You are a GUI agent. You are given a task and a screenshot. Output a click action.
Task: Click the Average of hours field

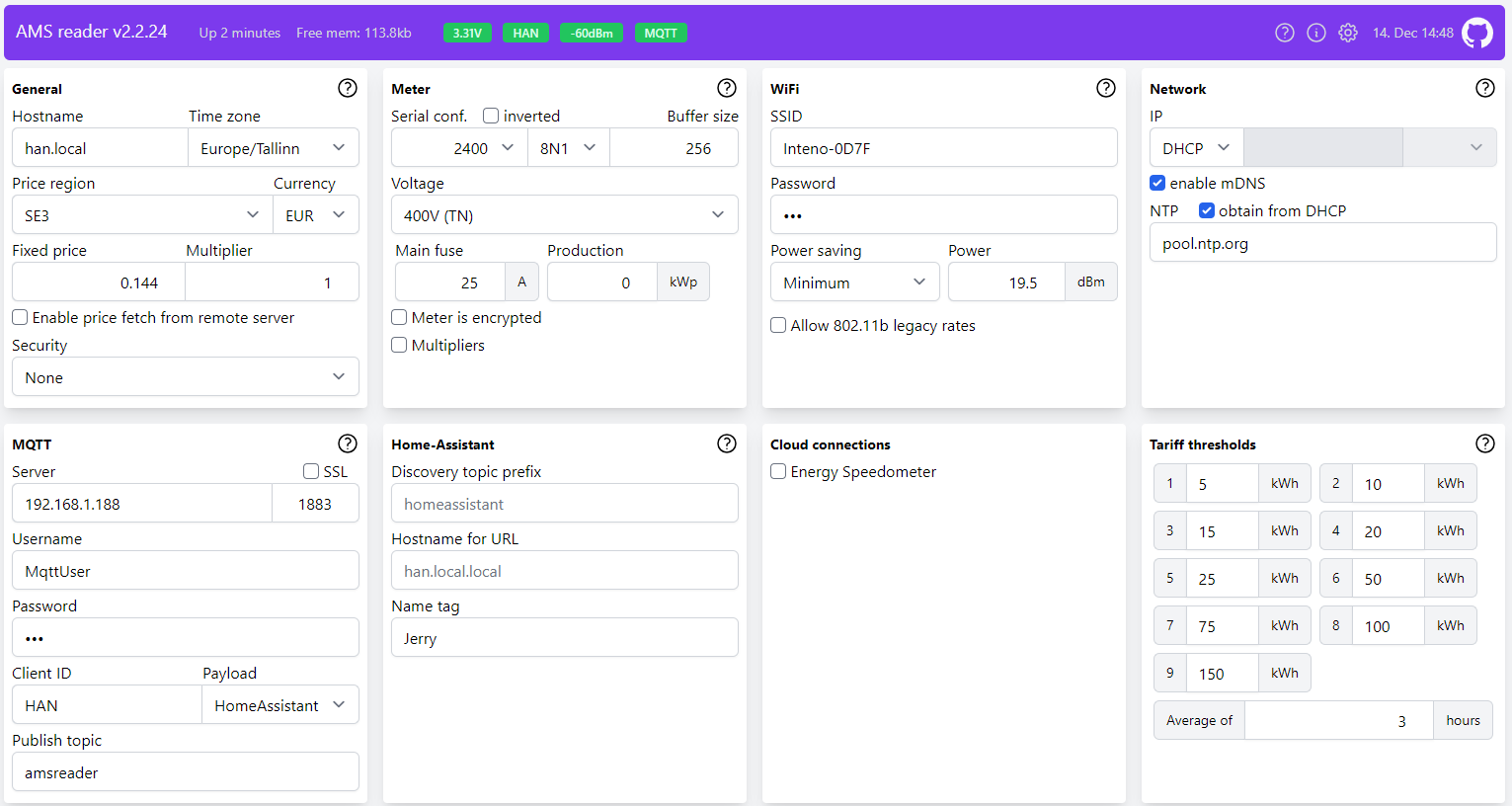pyautogui.click(x=1339, y=721)
